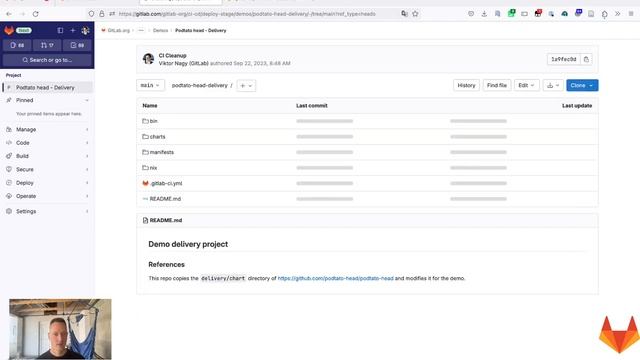
Task: Open the to-do list counter
Action: pos(77,45)
